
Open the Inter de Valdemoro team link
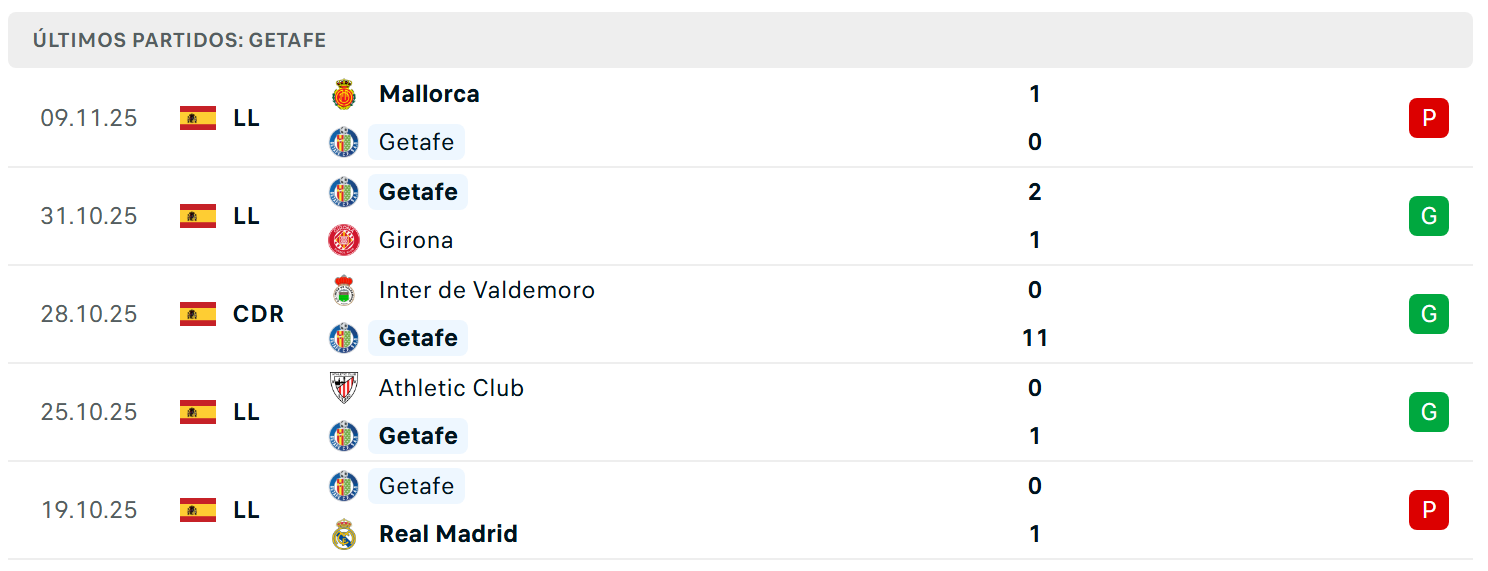[486, 290]
